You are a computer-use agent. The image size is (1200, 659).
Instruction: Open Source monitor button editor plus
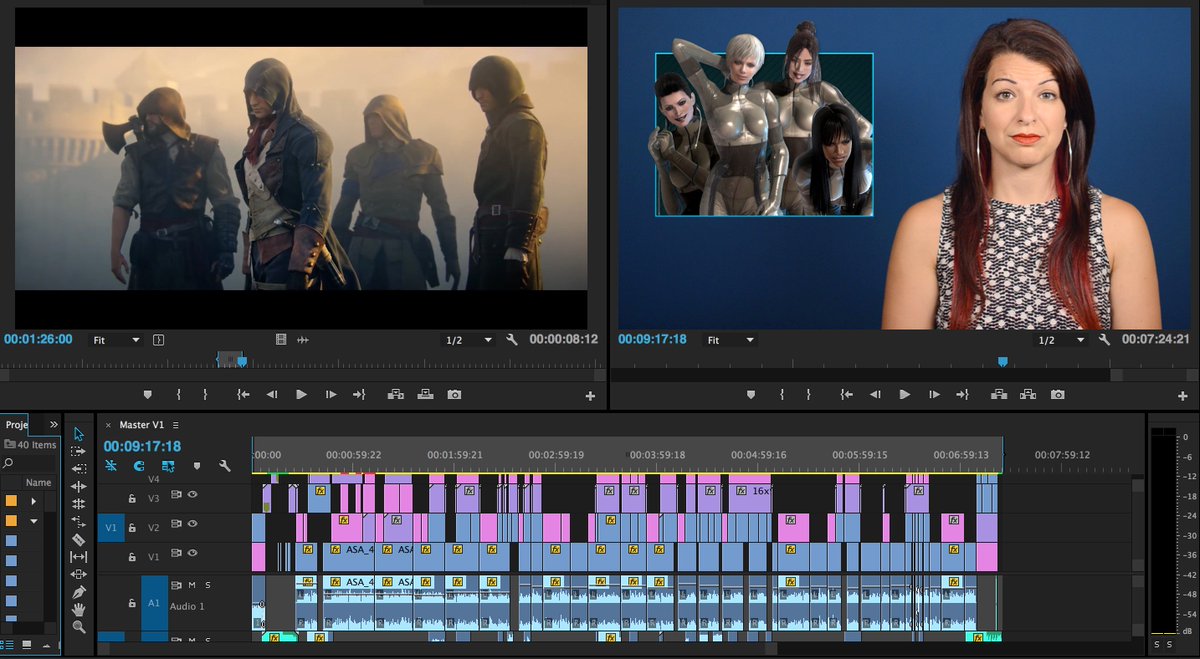[x=590, y=396]
